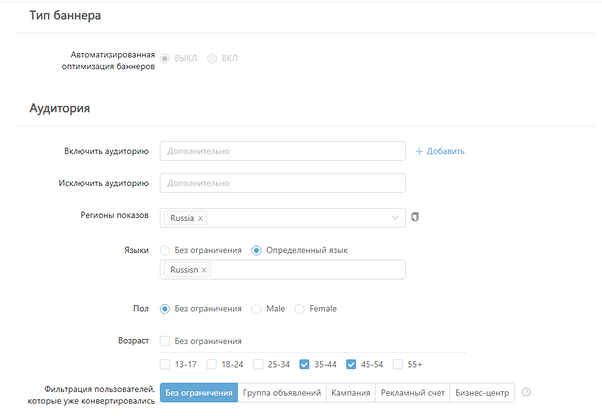Remove the Russia region tag
Screen dimensions: 602x418
tap(200, 218)
